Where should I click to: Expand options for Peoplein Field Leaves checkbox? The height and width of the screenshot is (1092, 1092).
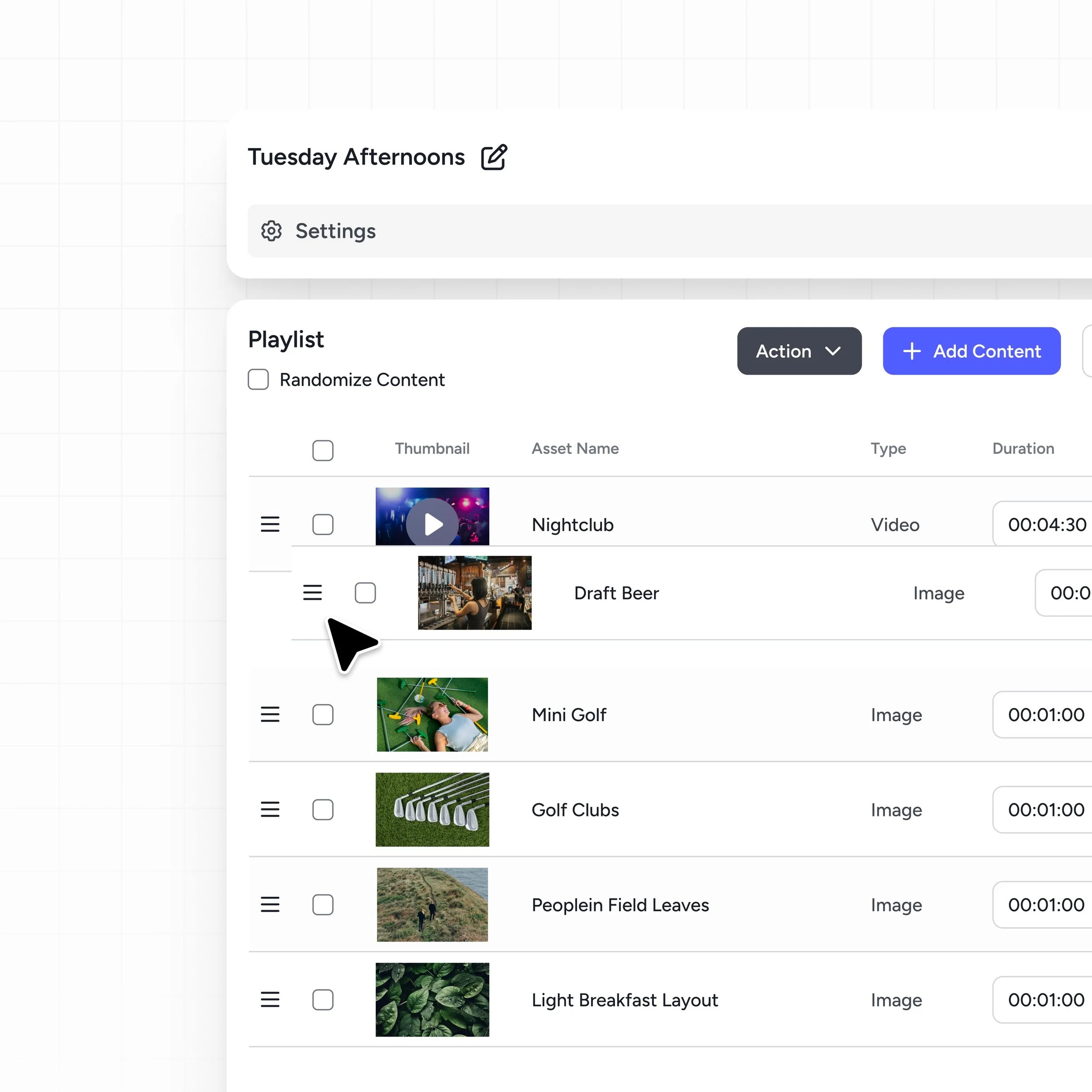323,904
